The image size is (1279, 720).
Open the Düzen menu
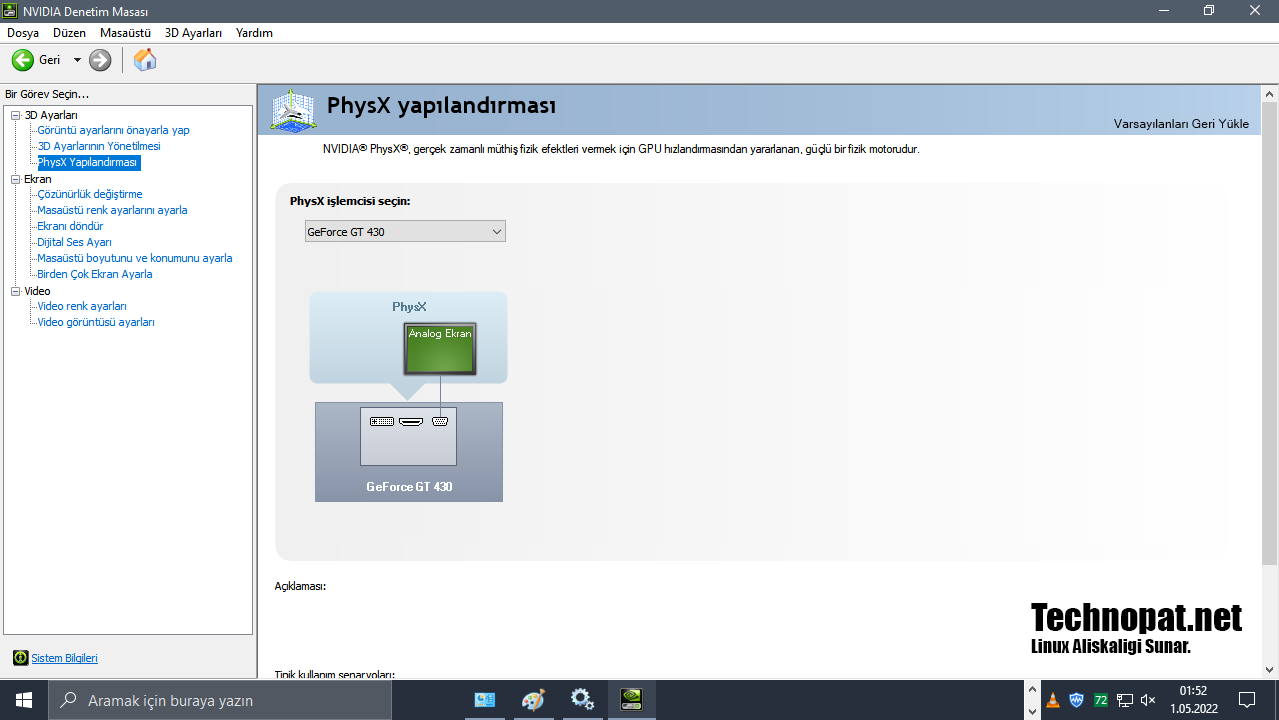point(69,33)
